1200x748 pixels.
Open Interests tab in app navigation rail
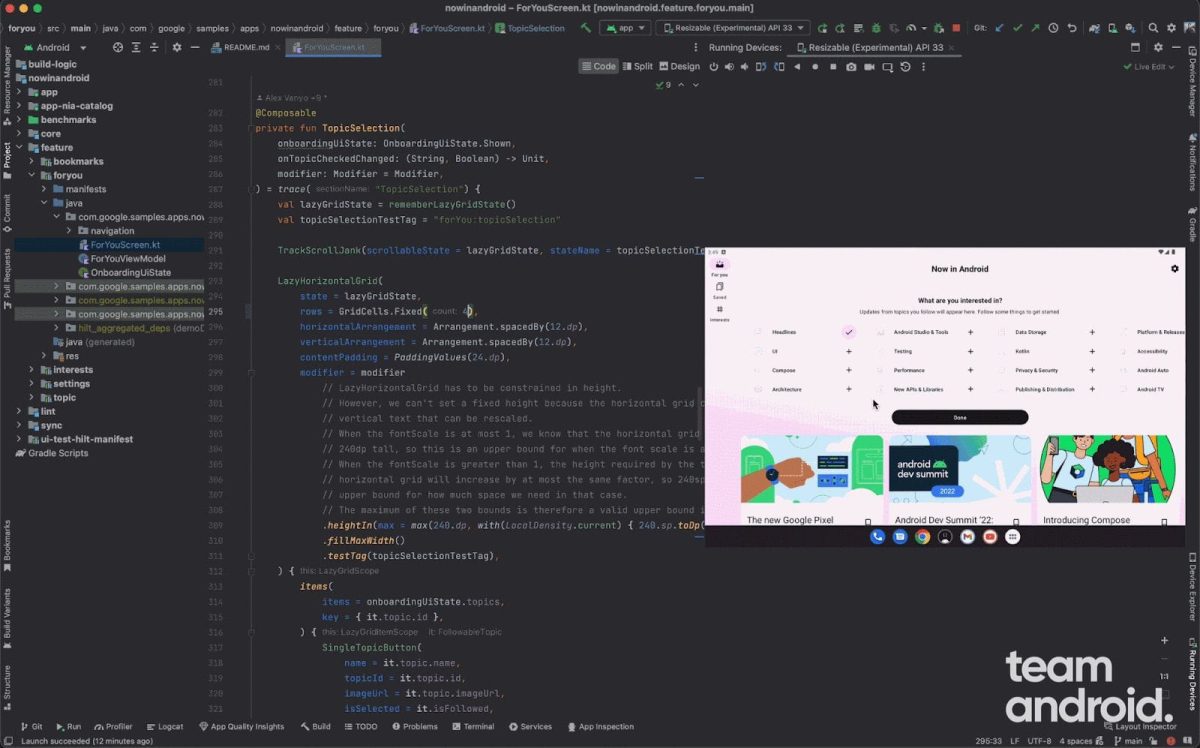pyautogui.click(x=719, y=314)
